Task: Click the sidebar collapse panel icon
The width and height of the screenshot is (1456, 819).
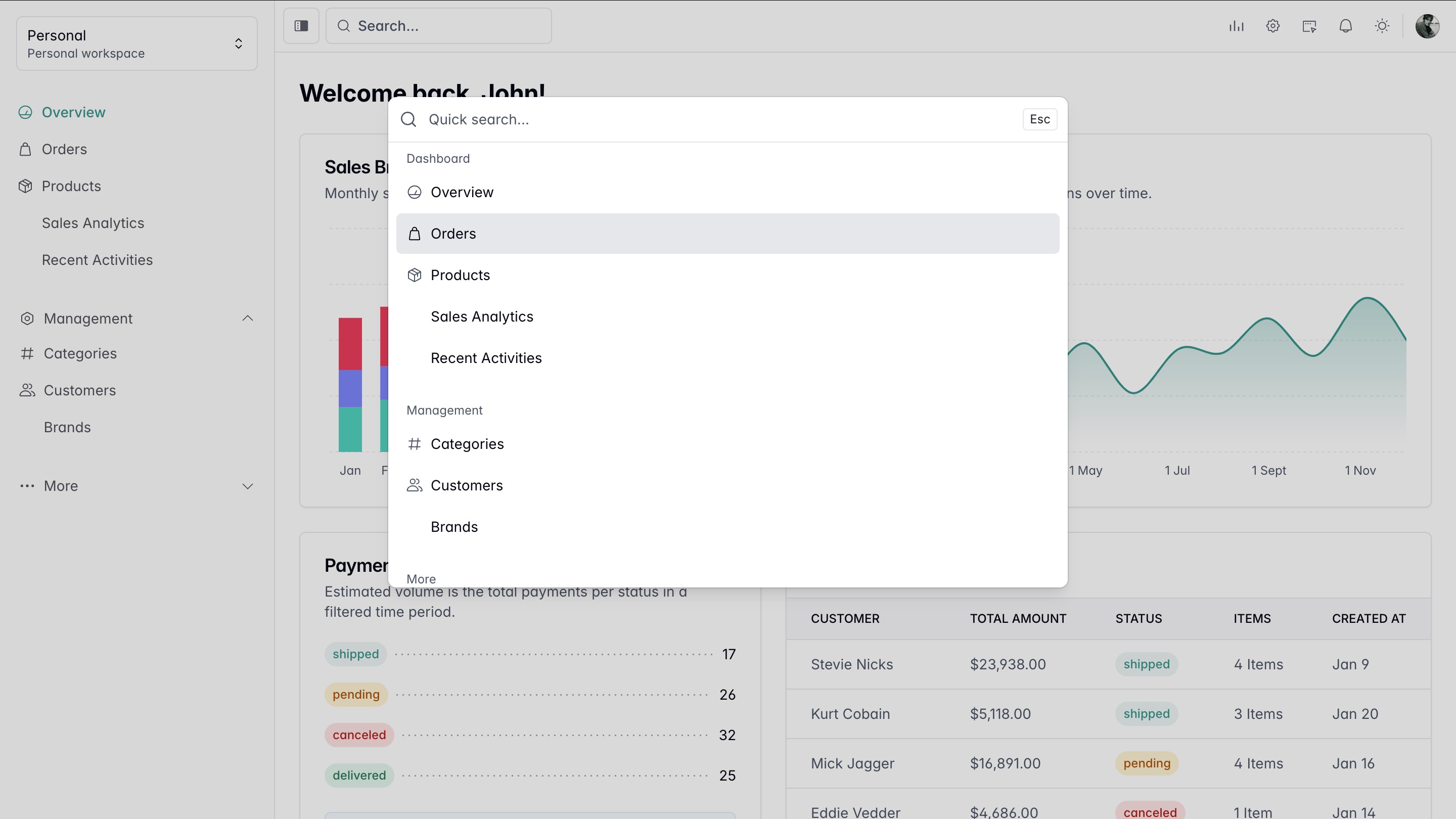Action: (x=301, y=26)
